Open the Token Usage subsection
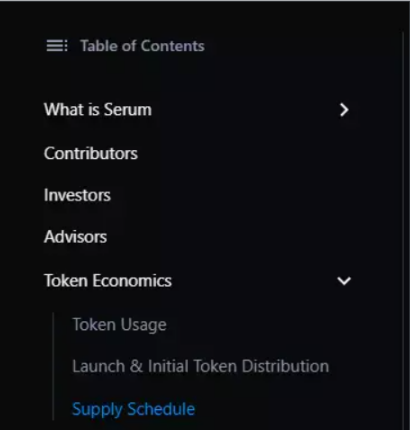Viewport: 410px width, 430px height. [119, 325]
